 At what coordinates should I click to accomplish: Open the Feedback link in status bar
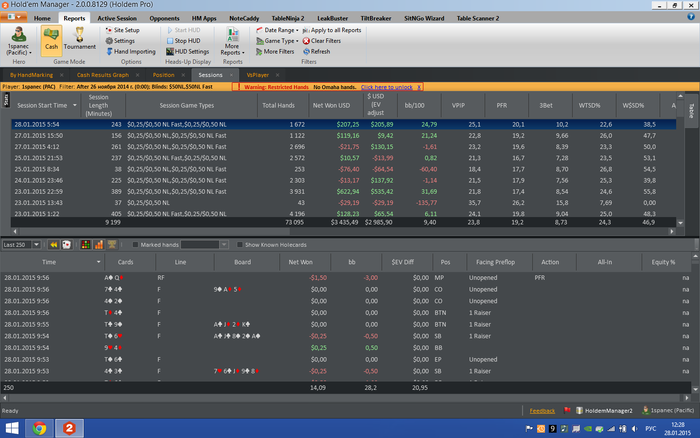pyautogui.click(x=542, y=411)
